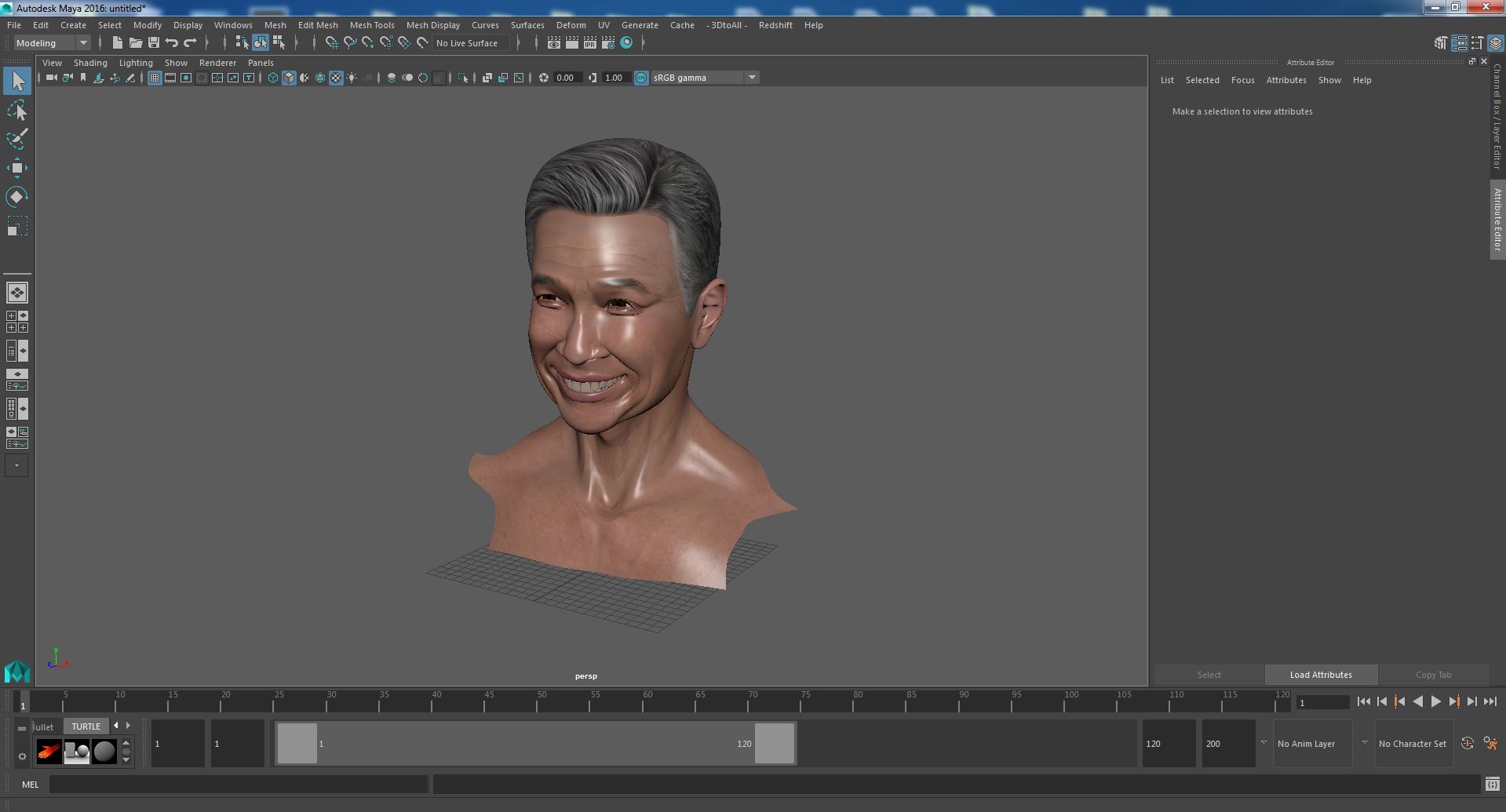Click the Select button in Attribute Editor

tap(1209, 675)
